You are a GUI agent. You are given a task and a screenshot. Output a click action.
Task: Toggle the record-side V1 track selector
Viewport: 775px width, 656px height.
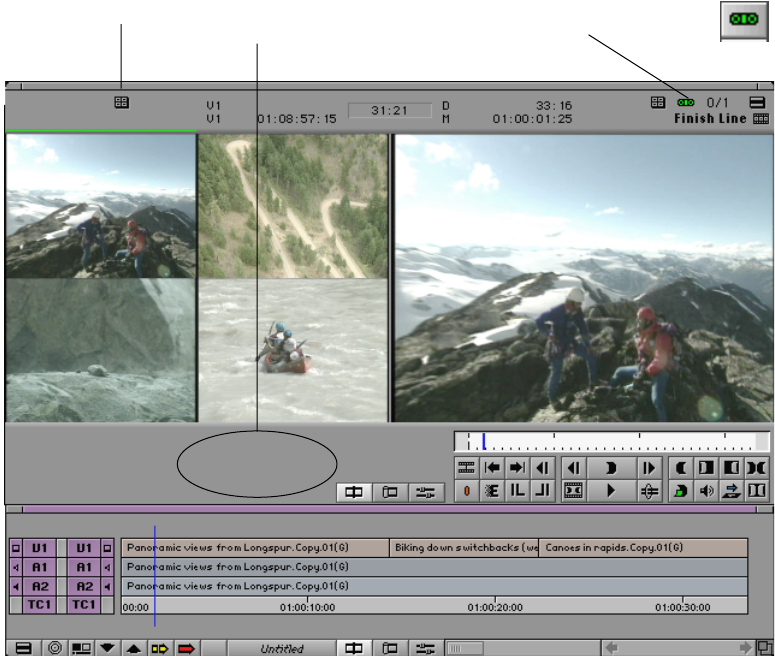tap(84, 548)
